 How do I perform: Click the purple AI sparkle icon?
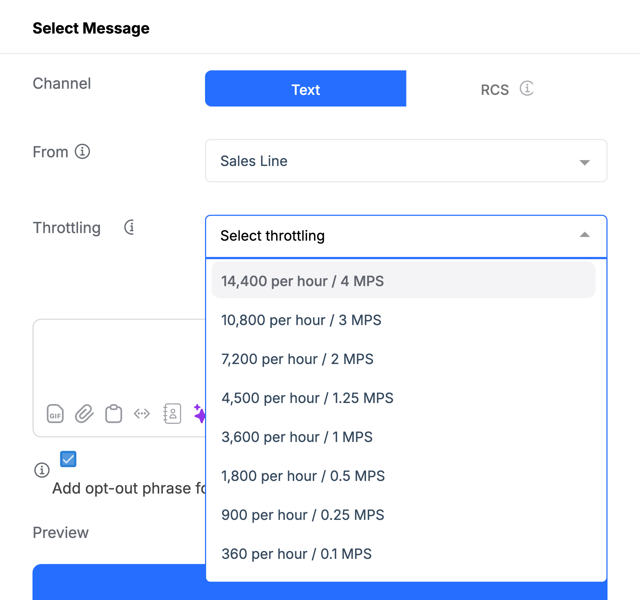pyautogui.click(x=200, y=413)
